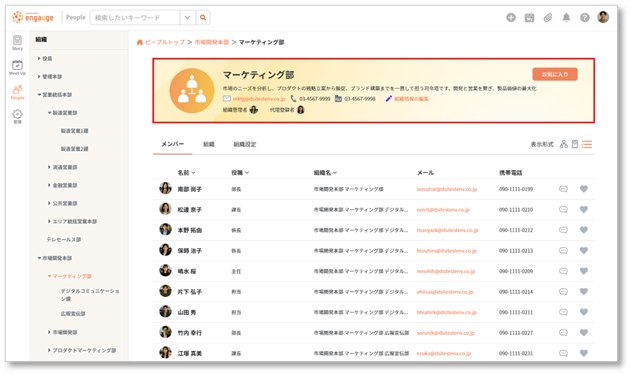This screenshot has height=375, width=631.
Task: Click the engauge logo
Action: click(33, 17)
